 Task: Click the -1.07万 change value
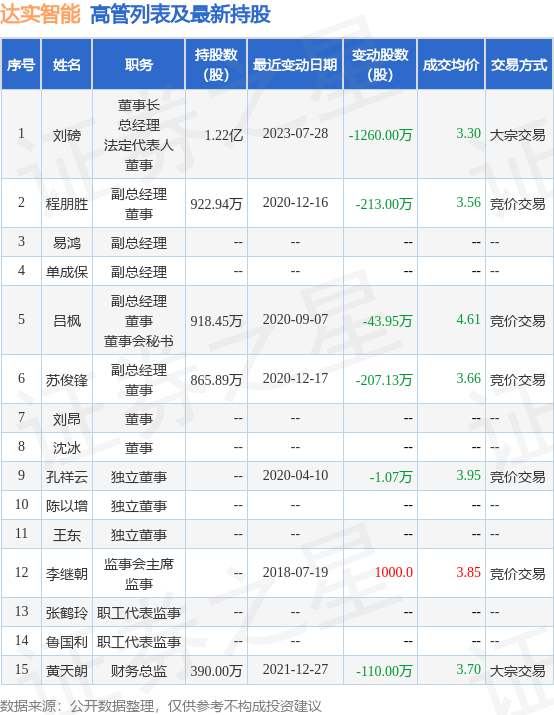(x=391, y=477)
